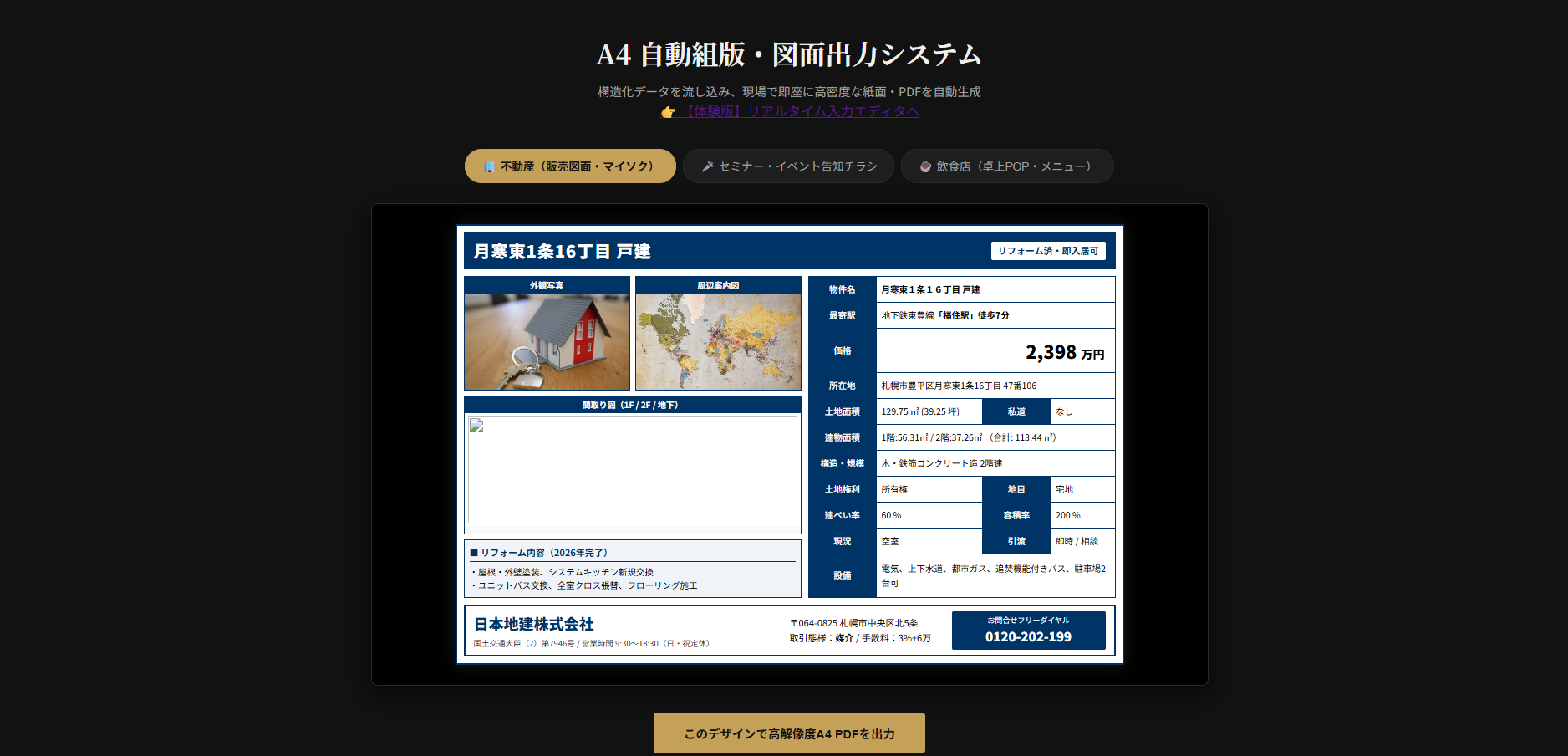
Task: Click the station text 地下鉄東豊線「福住駅」徒歩7分
Action: [x=945, y=315]
